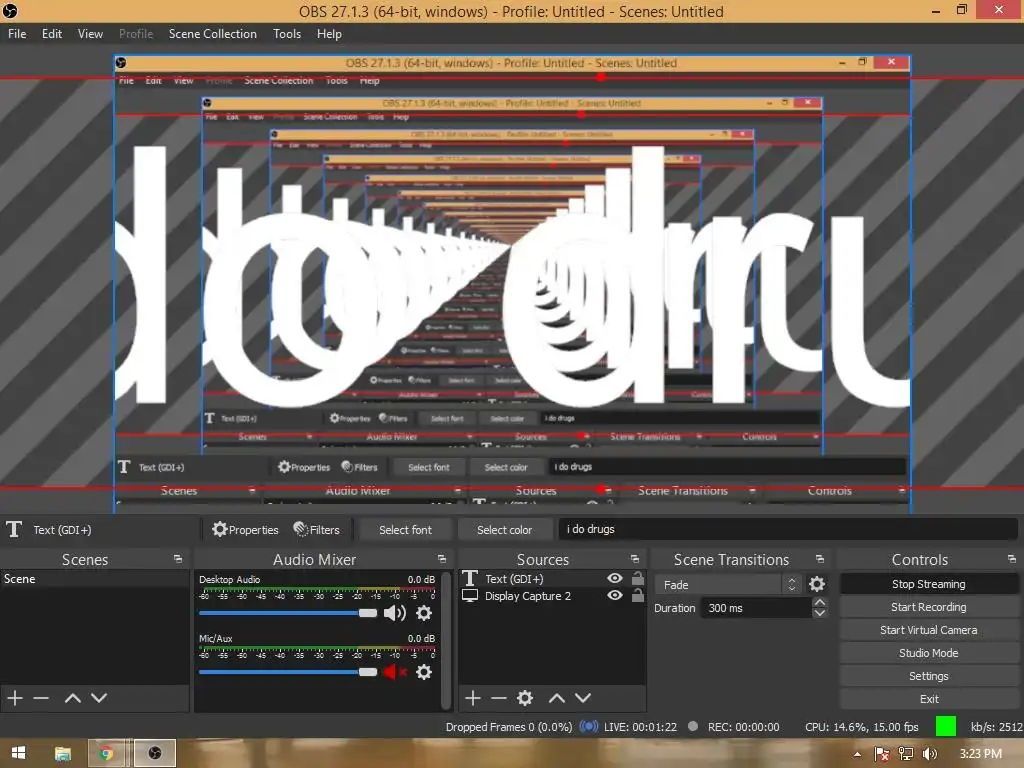Click the Audio Mixer vertical scrollbar

tap(446, 640)
